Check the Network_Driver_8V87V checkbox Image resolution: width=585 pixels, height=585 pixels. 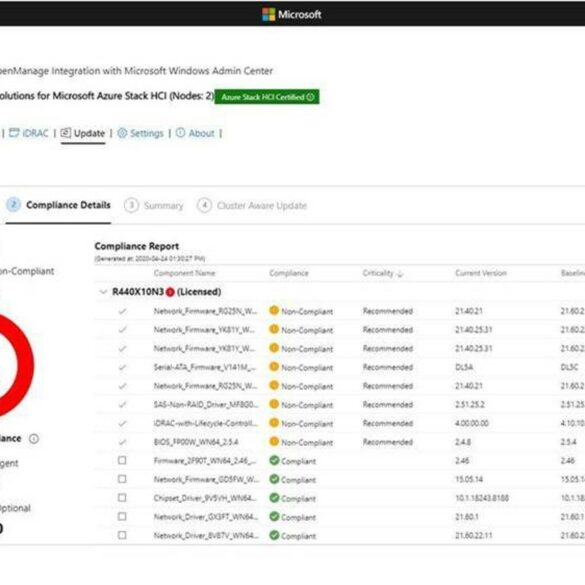pos(122,535)
